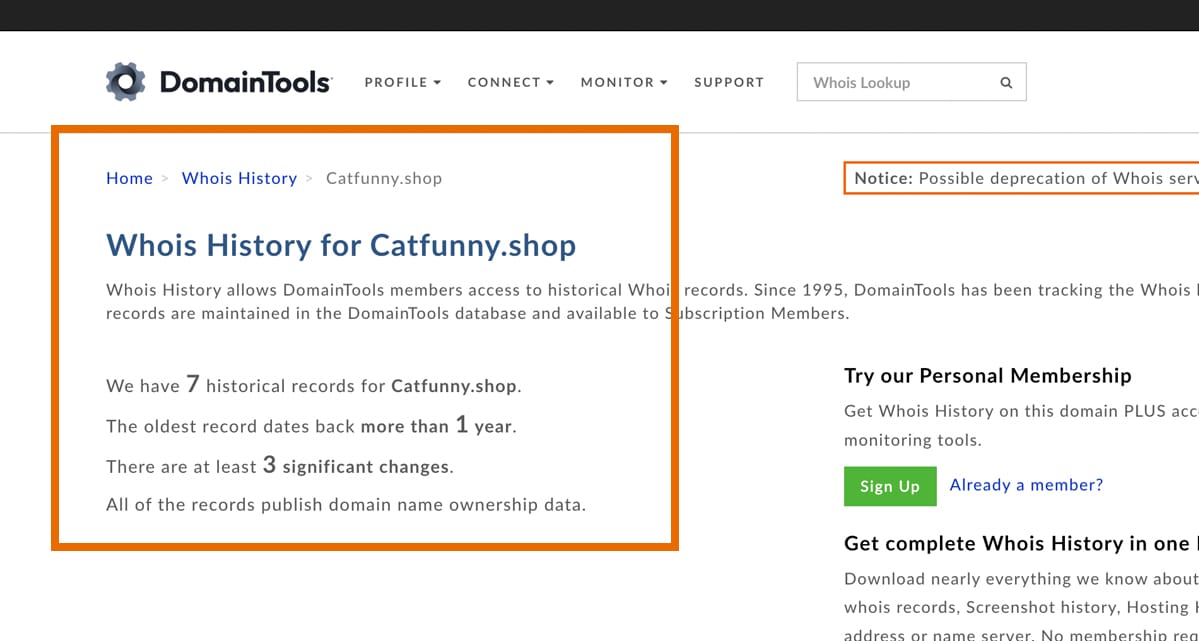Focus the Whois Lookup search field
This screenshot has width=1199, height=641.
tap(911, 82)
